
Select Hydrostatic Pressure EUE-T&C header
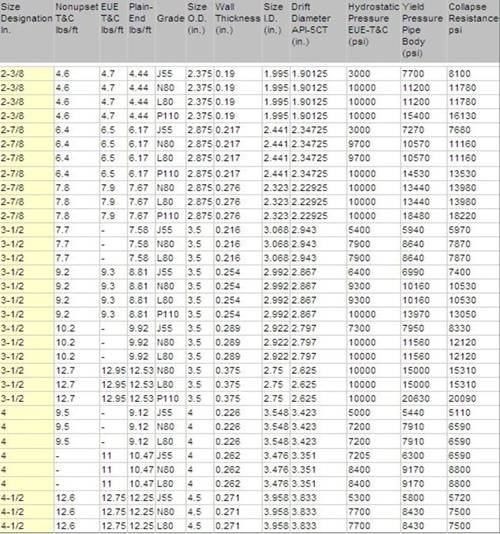[373, 24]
